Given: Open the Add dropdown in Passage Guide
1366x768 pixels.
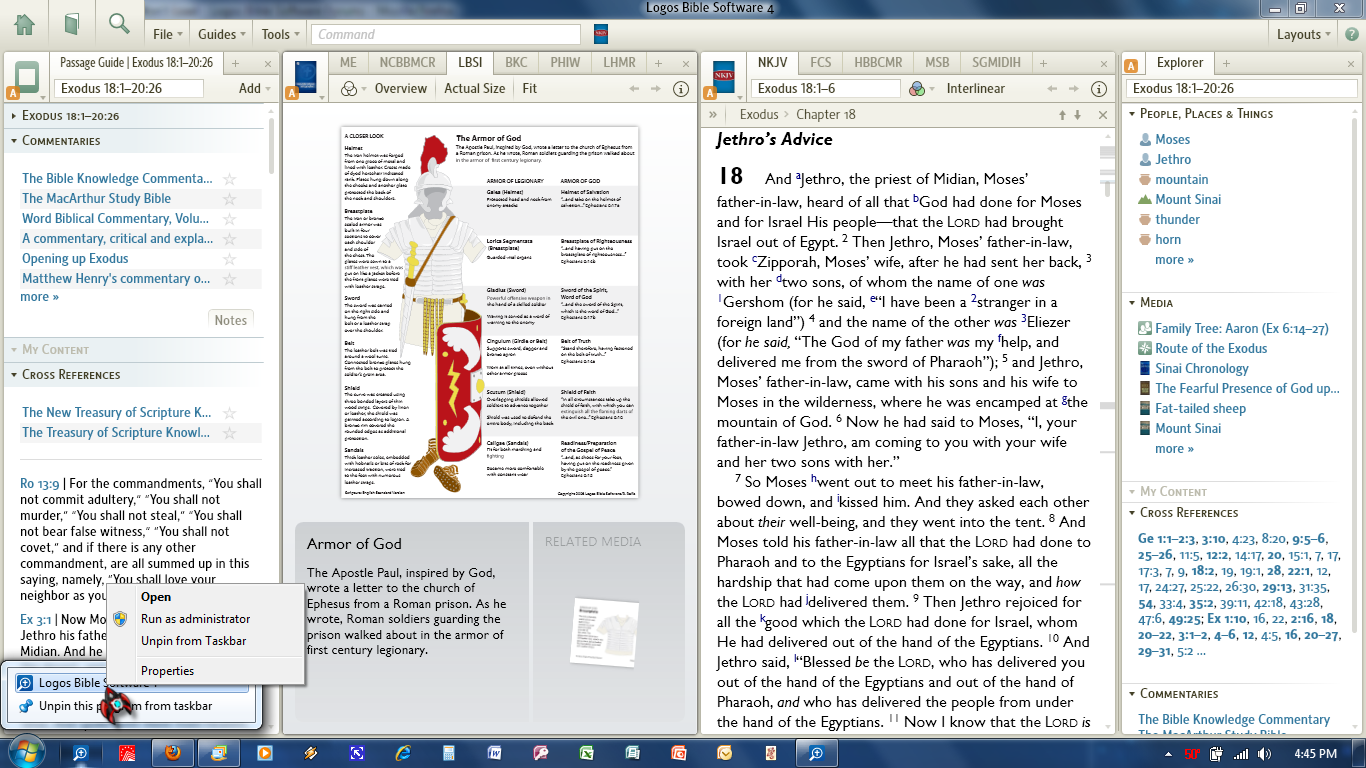Looking at the screenshot, I should pyautogui.click(x=255, y=88).
